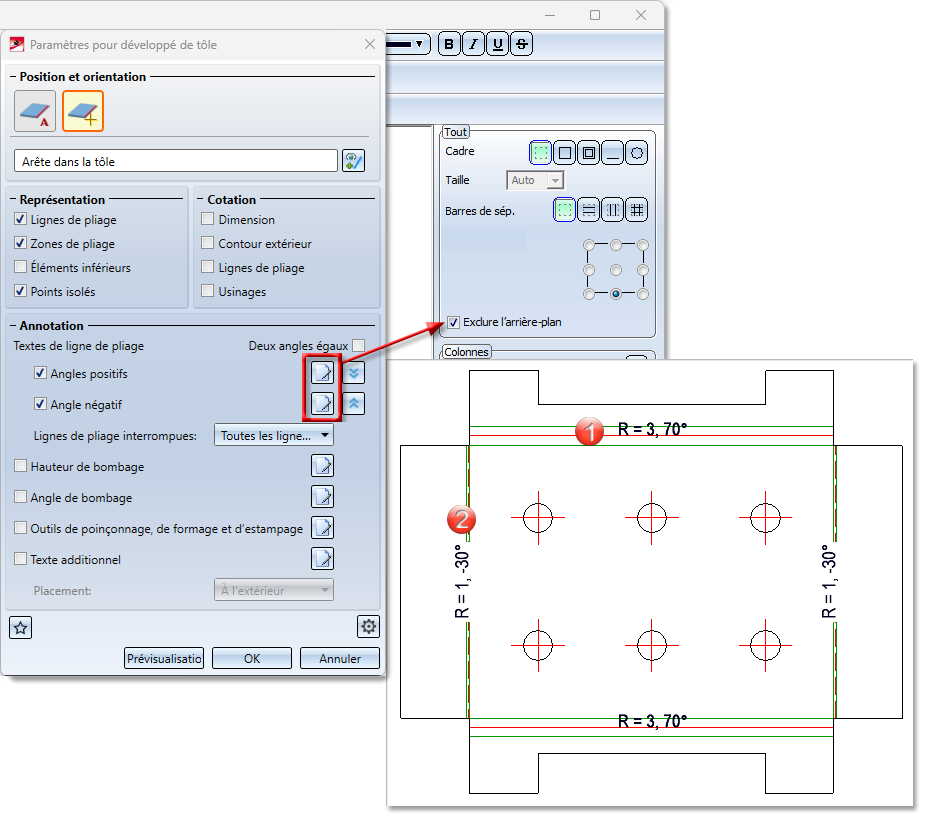929x818 pixels.
Task: Open text editor for Texte additionnel
Action: 322,558
